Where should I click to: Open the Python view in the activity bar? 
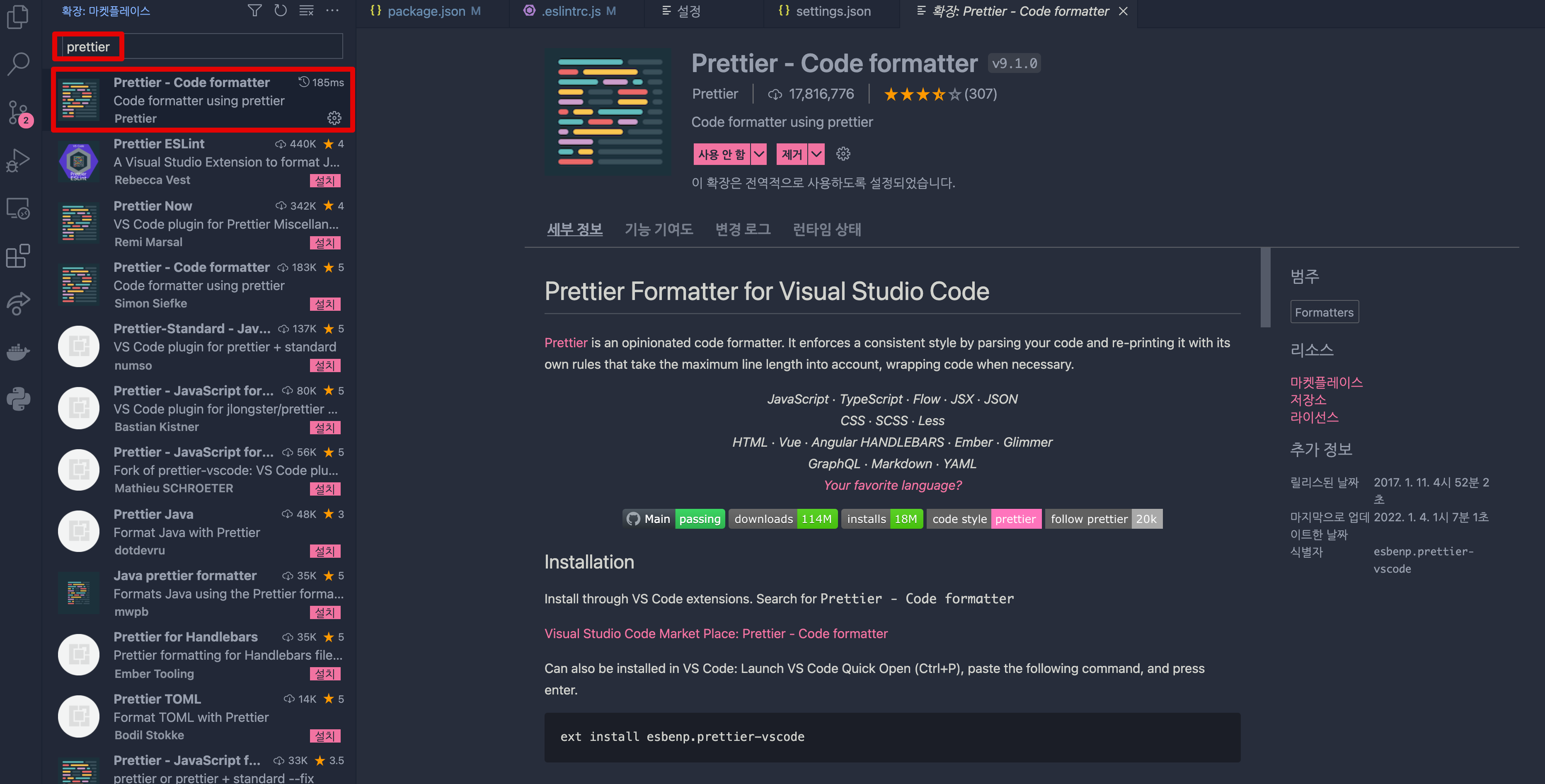click(18, 398)
